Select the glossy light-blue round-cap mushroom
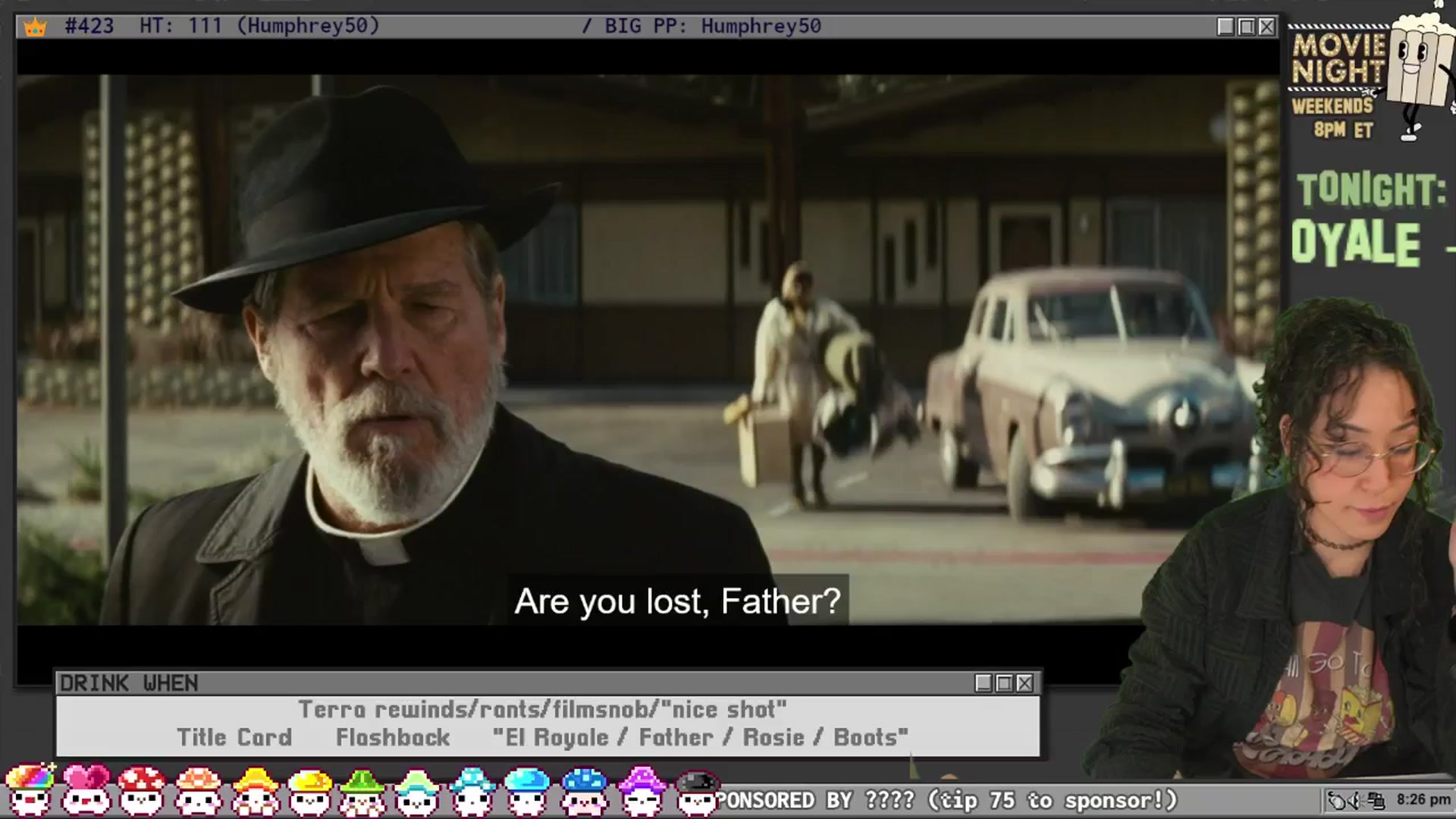 point(527,791)
